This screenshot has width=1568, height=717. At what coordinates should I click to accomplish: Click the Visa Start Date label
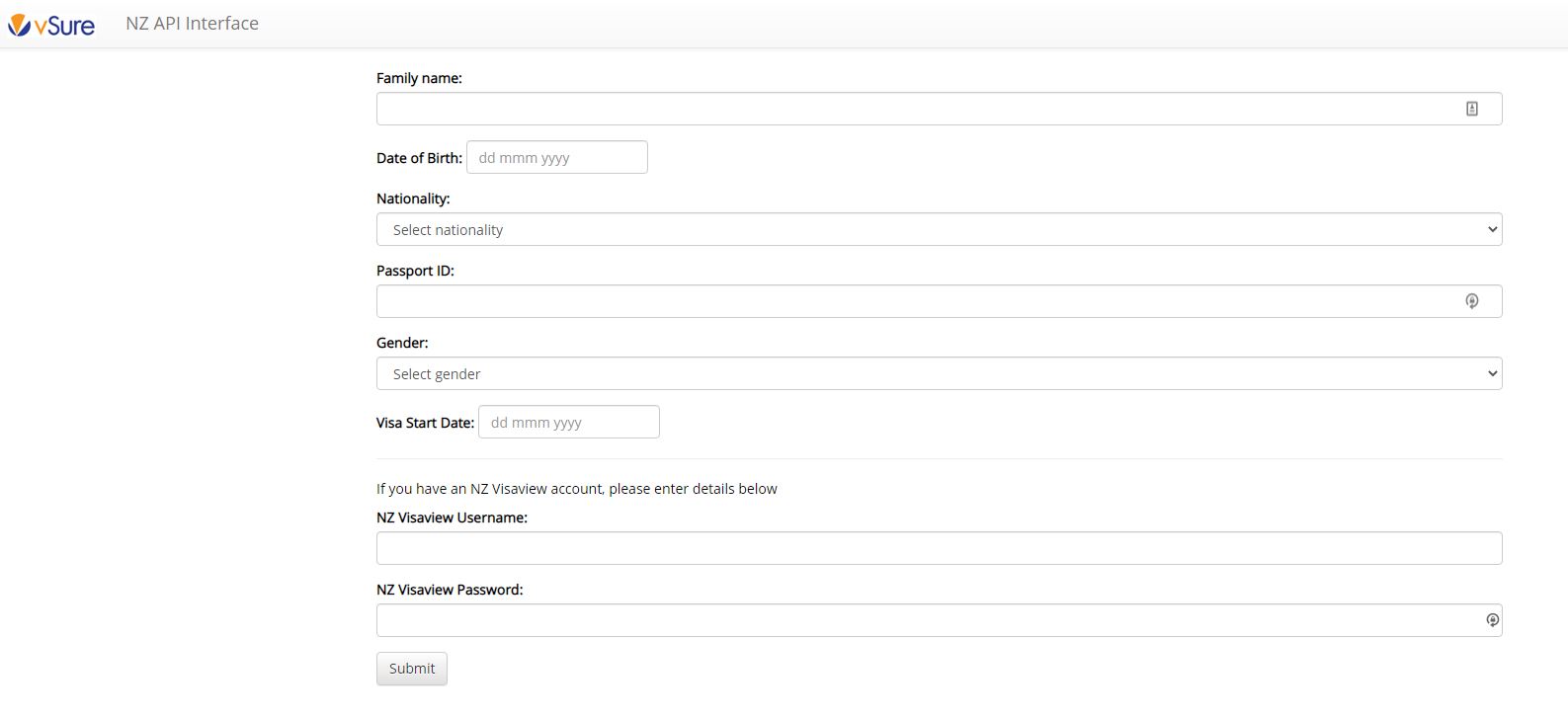point(425,423)
